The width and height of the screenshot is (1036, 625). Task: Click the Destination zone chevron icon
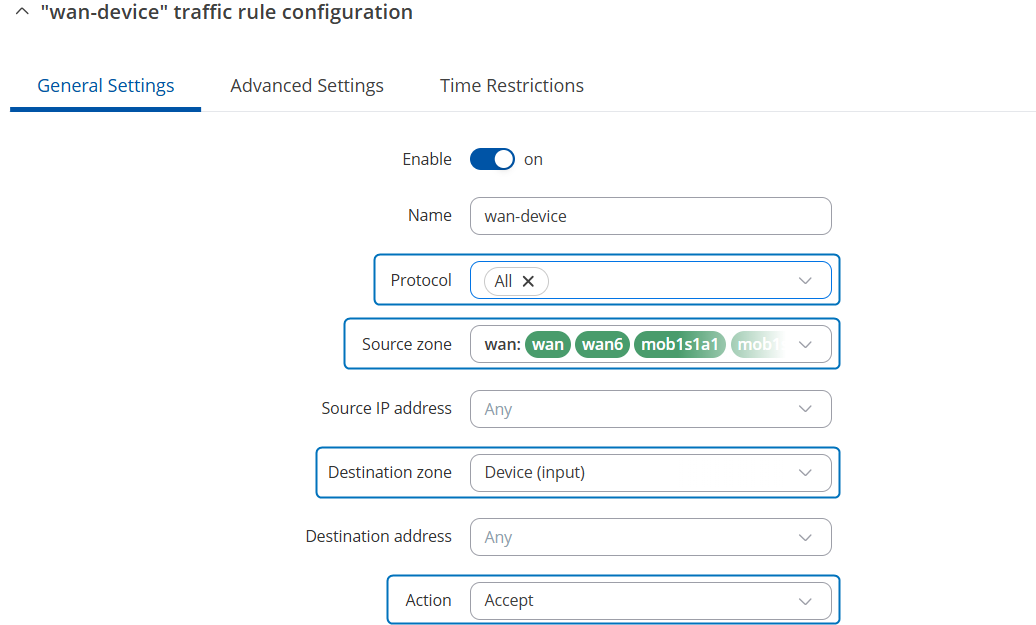point(805,473)
